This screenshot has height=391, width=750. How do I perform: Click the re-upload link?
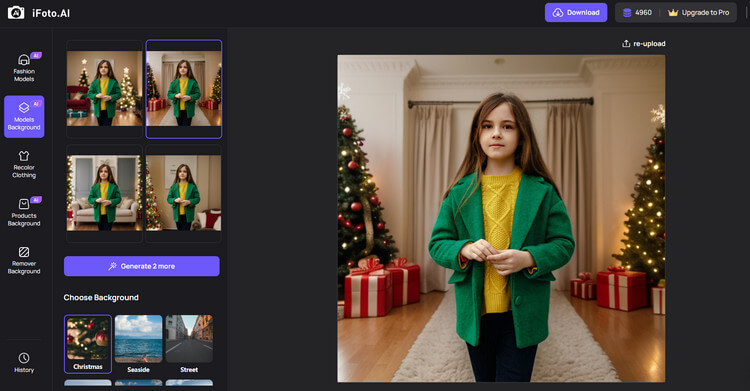pyautogui.click(x=643, y=44)
